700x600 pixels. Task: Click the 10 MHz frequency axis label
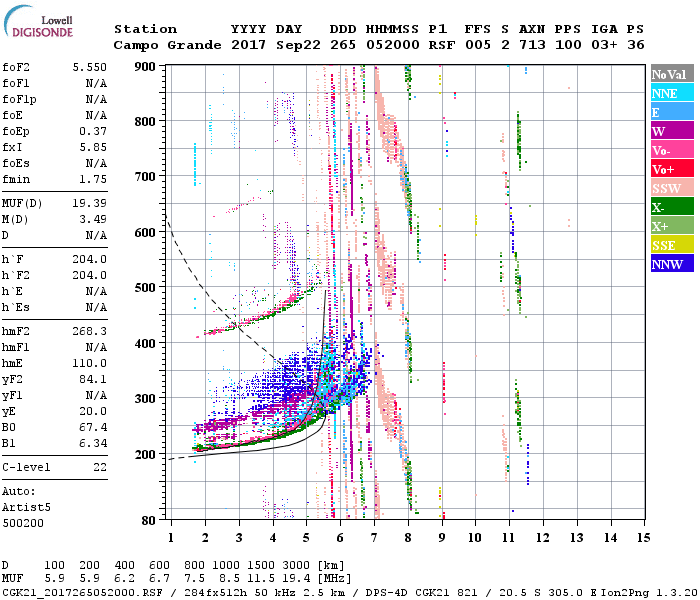475,538
